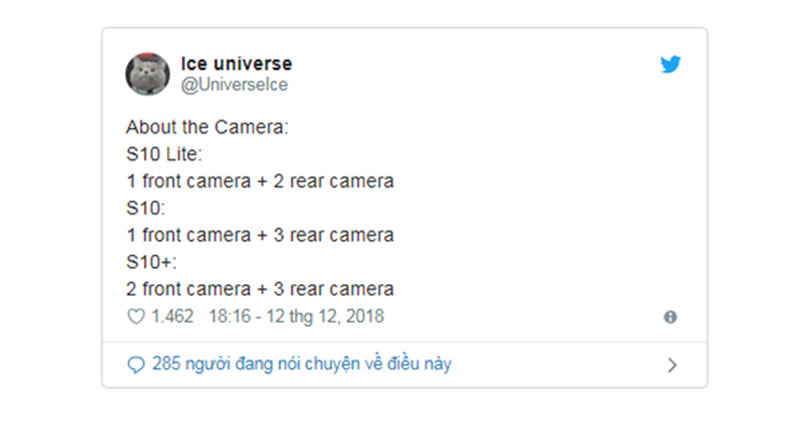This screenshot has width=800, height=437.
Task: Click the Twitter bird logo
Action: (670, 64)
